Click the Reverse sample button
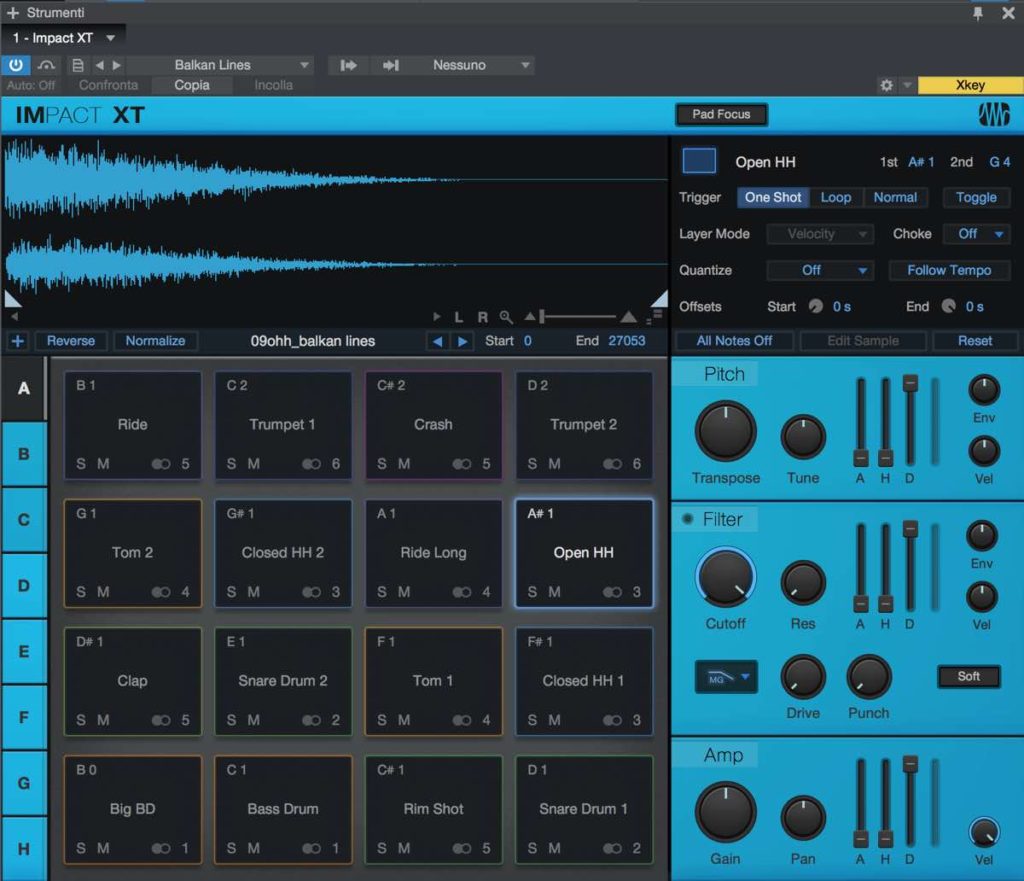This screenshot has width=1024, height=881. click(71, 341)
